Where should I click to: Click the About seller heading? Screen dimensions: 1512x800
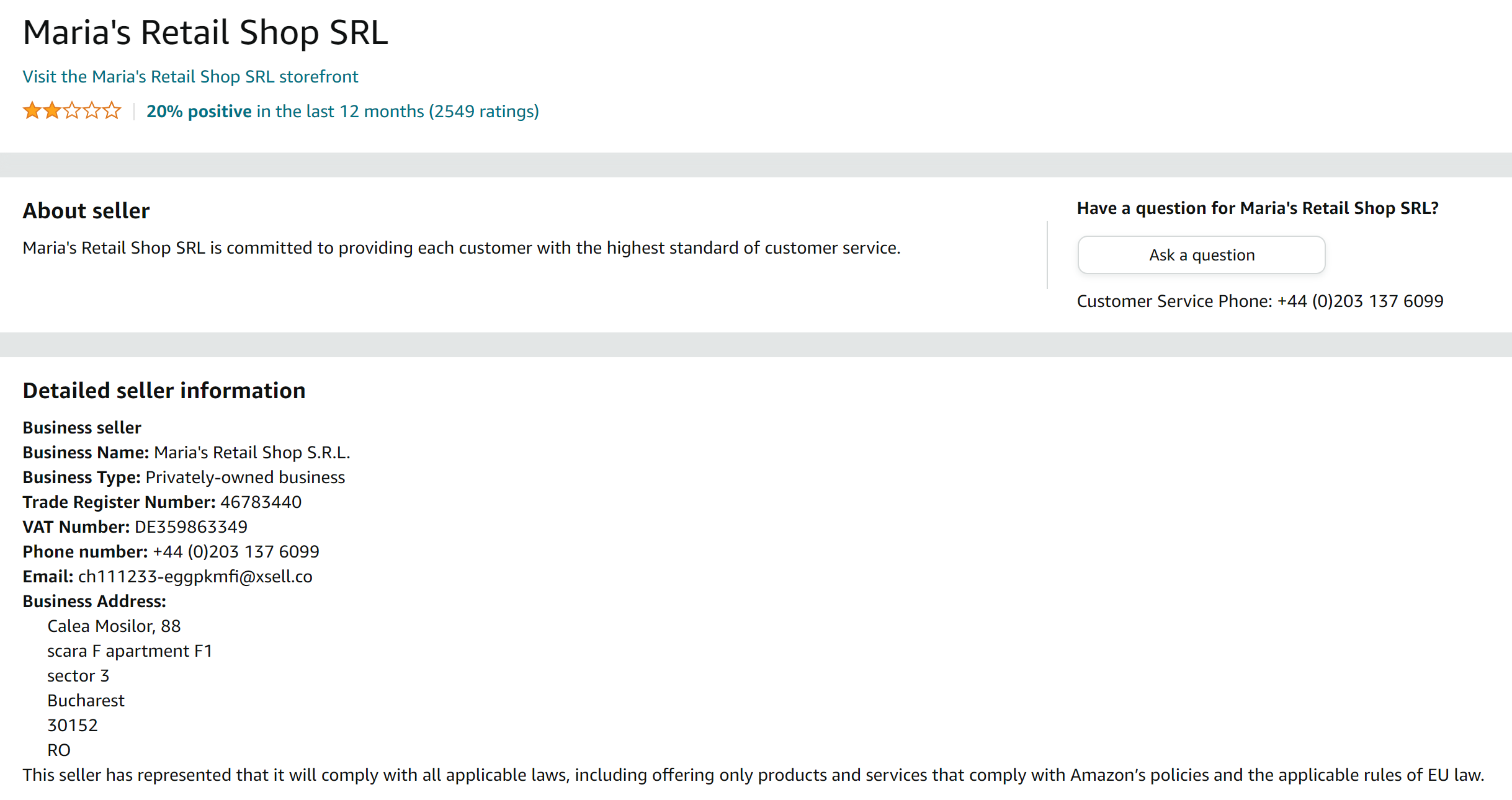pyautogui.click(x=86, y=211)
